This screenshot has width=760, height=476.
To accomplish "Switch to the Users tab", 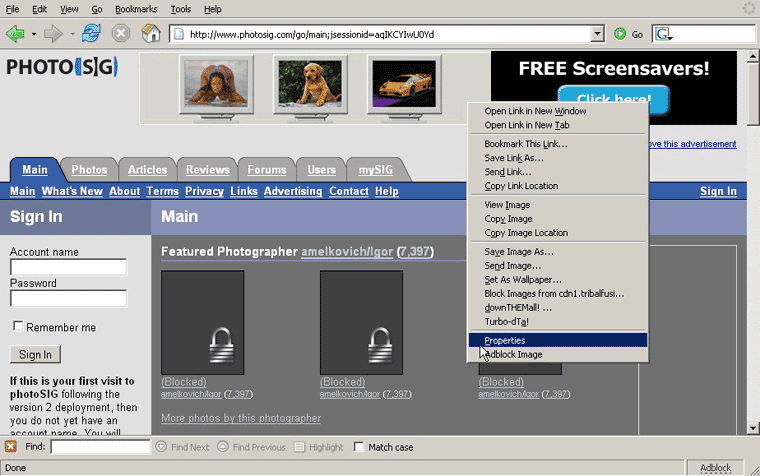I will pyautogui.click(x=321, y=170).
